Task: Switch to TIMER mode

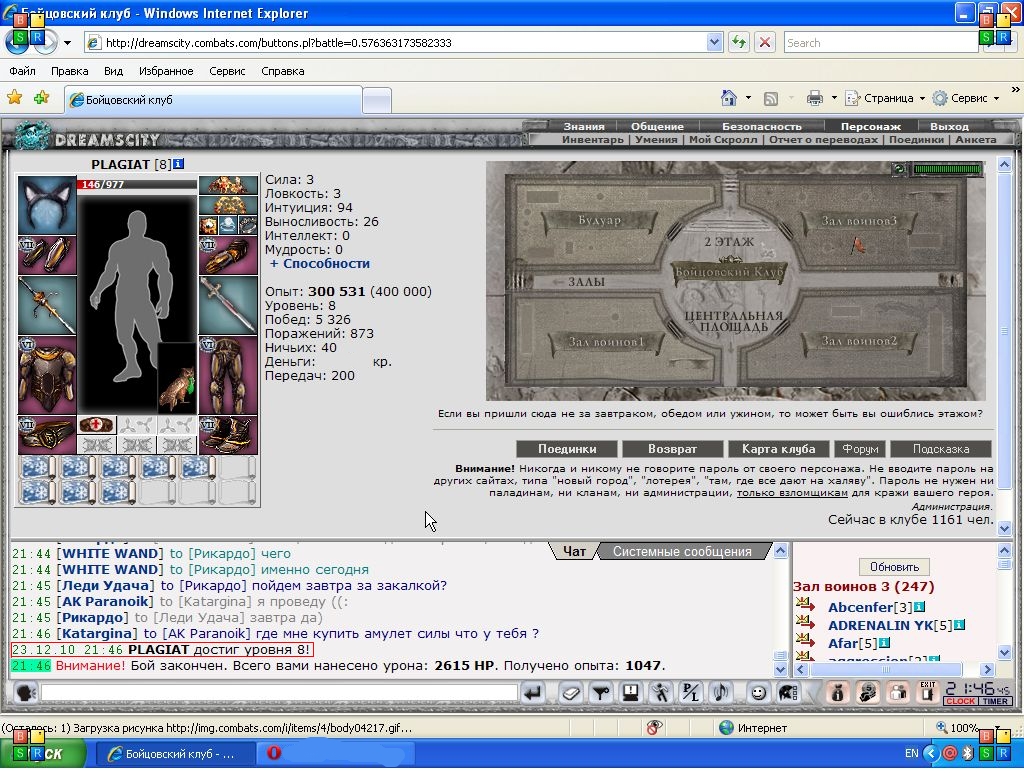Action: [995, 701]
